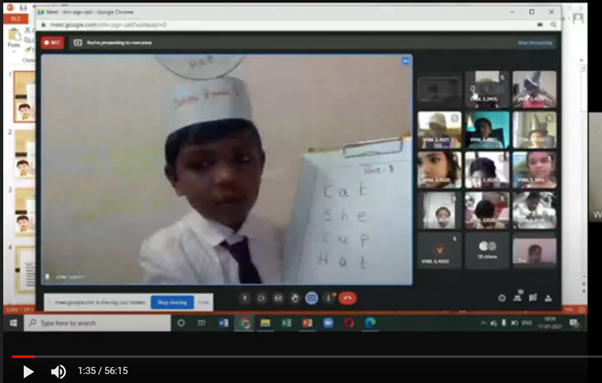The image size is (602, 383).
Task: Click the Cortana circle icon on taskbar
Action: pyautogui.click(x=181, y=323)
